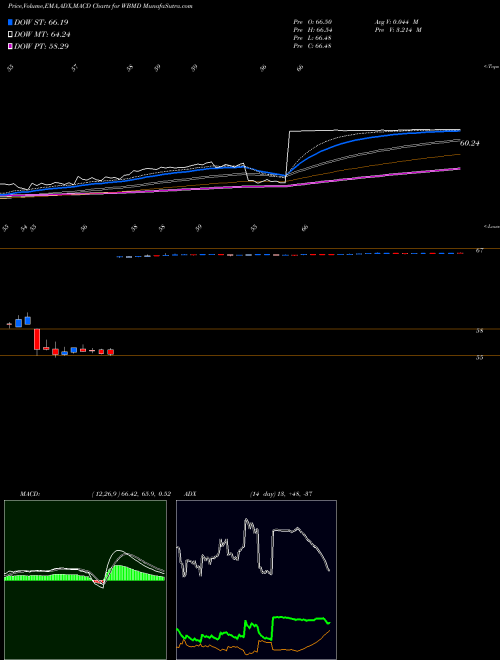Click the blue DOW ST legend swatch
The image size is (500, 660).
(10, 22)
